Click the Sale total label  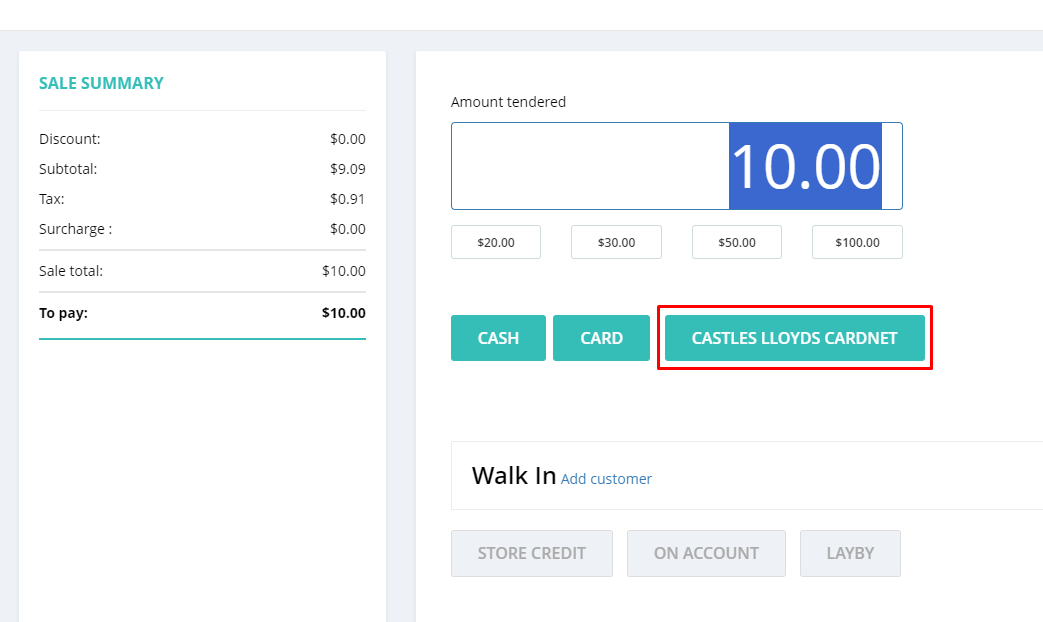pyautogui.click(x=71, y=271)
